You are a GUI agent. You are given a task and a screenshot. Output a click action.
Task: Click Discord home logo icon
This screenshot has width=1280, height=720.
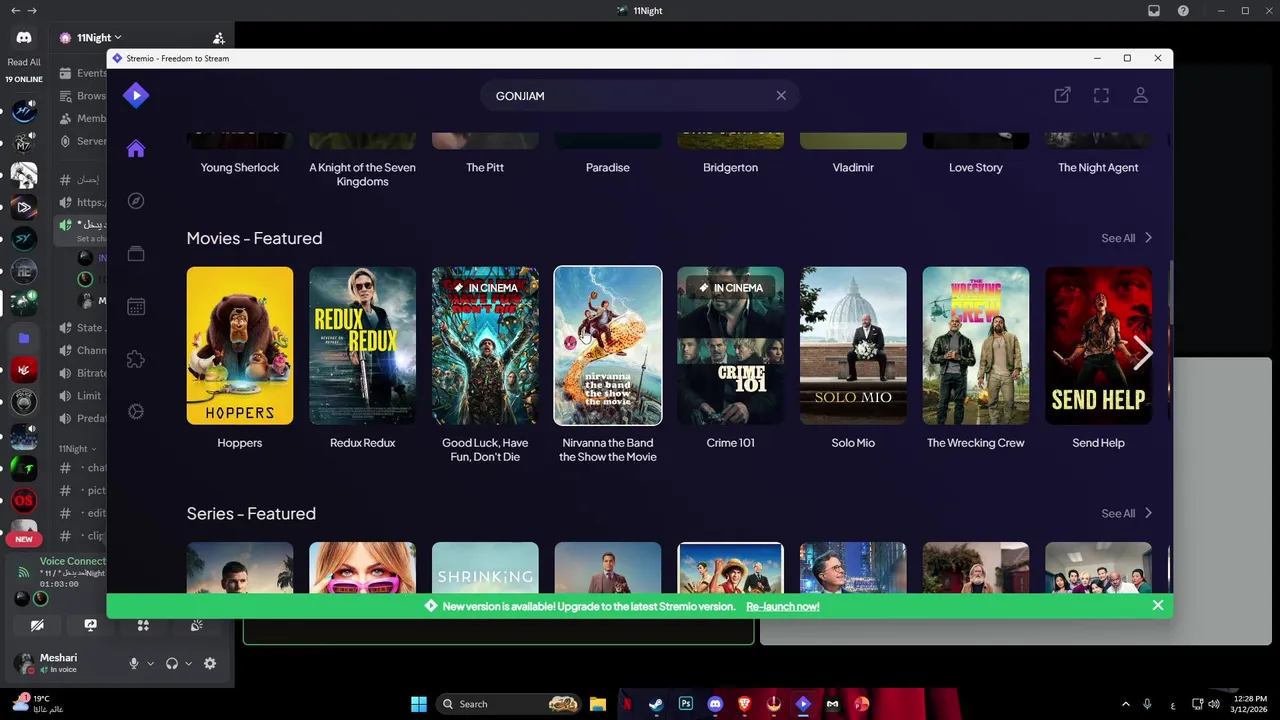coord(24,37)
